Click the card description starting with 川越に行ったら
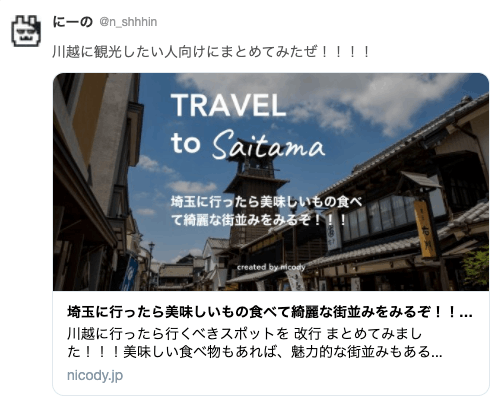 [x=255, y=342]
